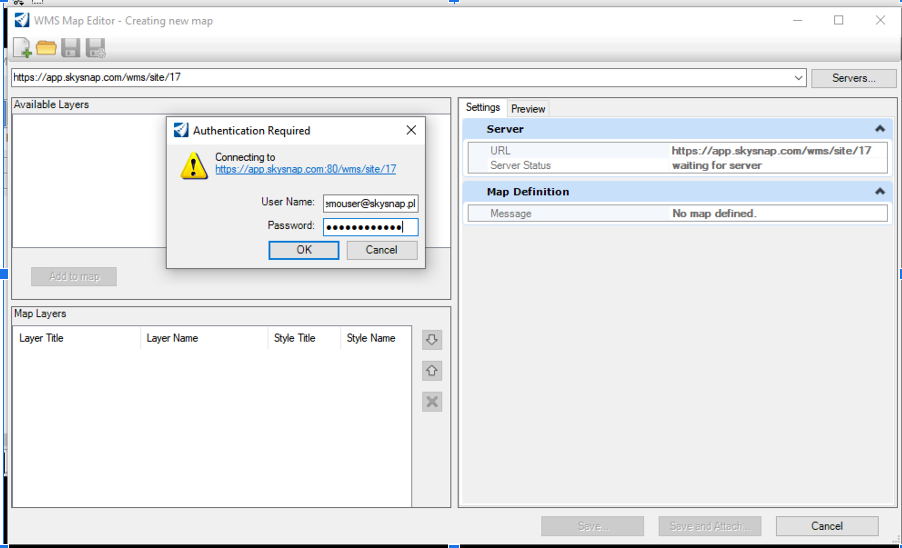Click the New map toolbar icon
This screenshot has width=902, height=548.
[x=22, y=48]
